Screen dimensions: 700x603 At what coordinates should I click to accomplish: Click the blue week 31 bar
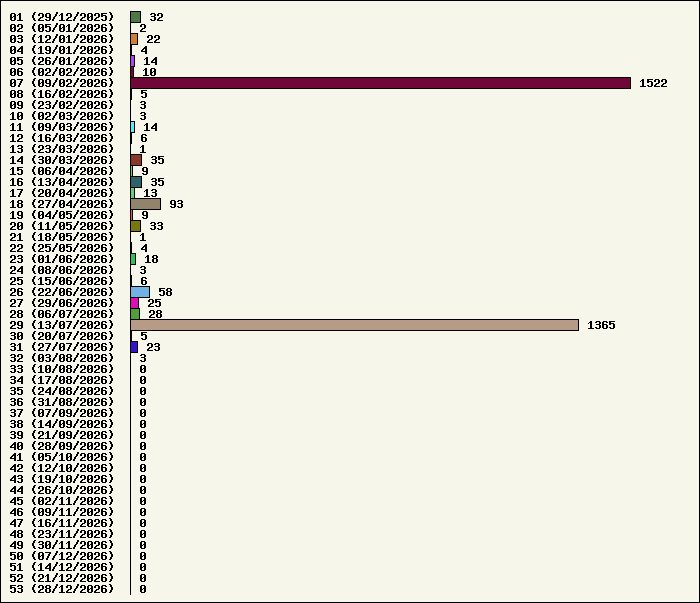click(x=134, y=347)
